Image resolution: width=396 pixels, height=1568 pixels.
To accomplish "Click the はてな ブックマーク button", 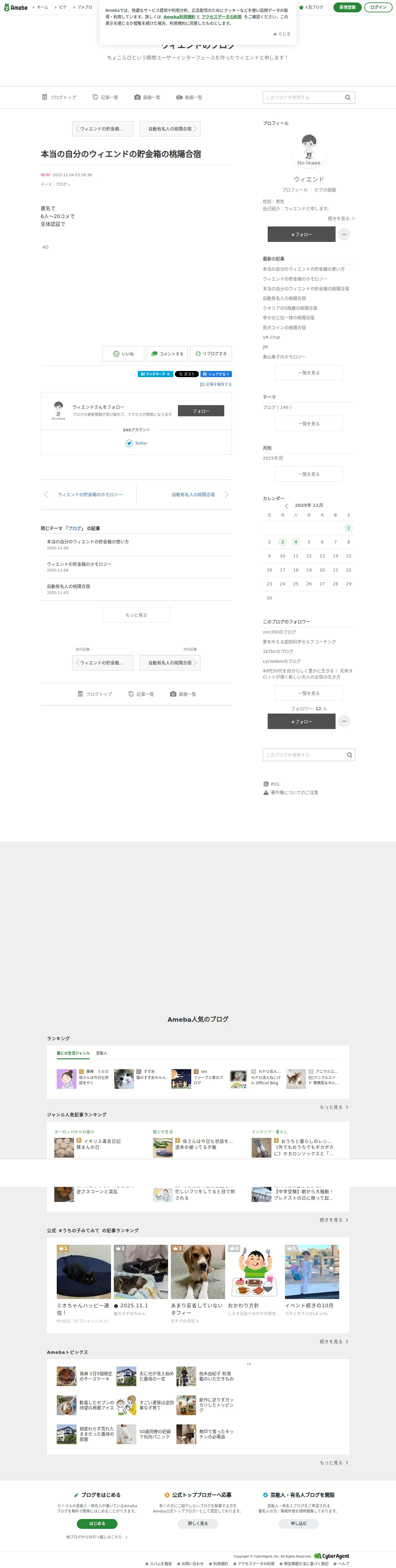I will [x=155, y=374].
